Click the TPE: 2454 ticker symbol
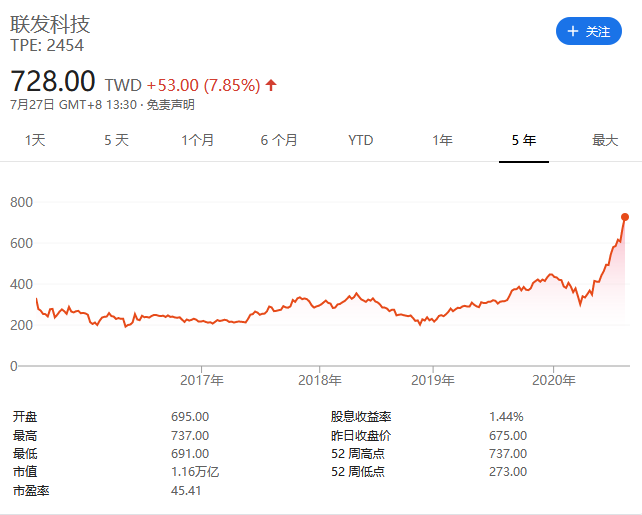The width and height of the screenshot is (642, 515). [47, 46]
